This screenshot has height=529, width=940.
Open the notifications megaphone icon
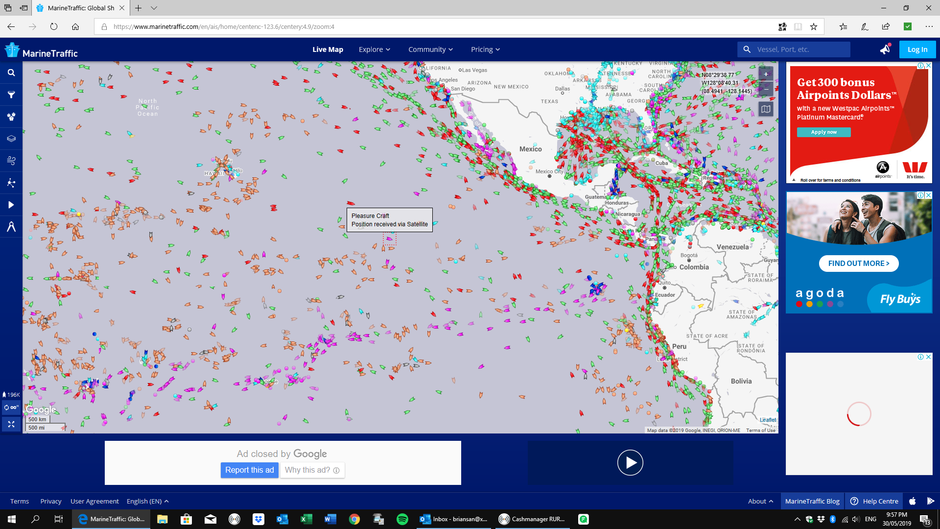[x=885, y=49]
